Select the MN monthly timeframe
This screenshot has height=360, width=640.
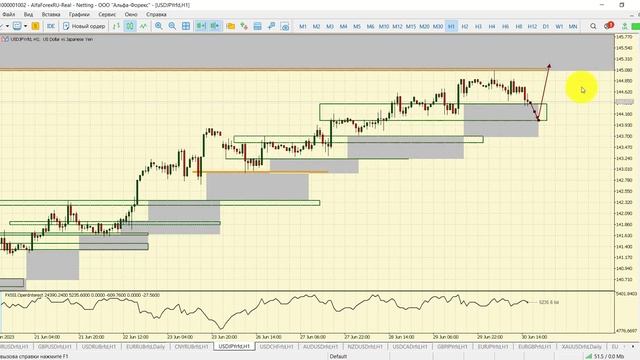click(x=573, y=26)
